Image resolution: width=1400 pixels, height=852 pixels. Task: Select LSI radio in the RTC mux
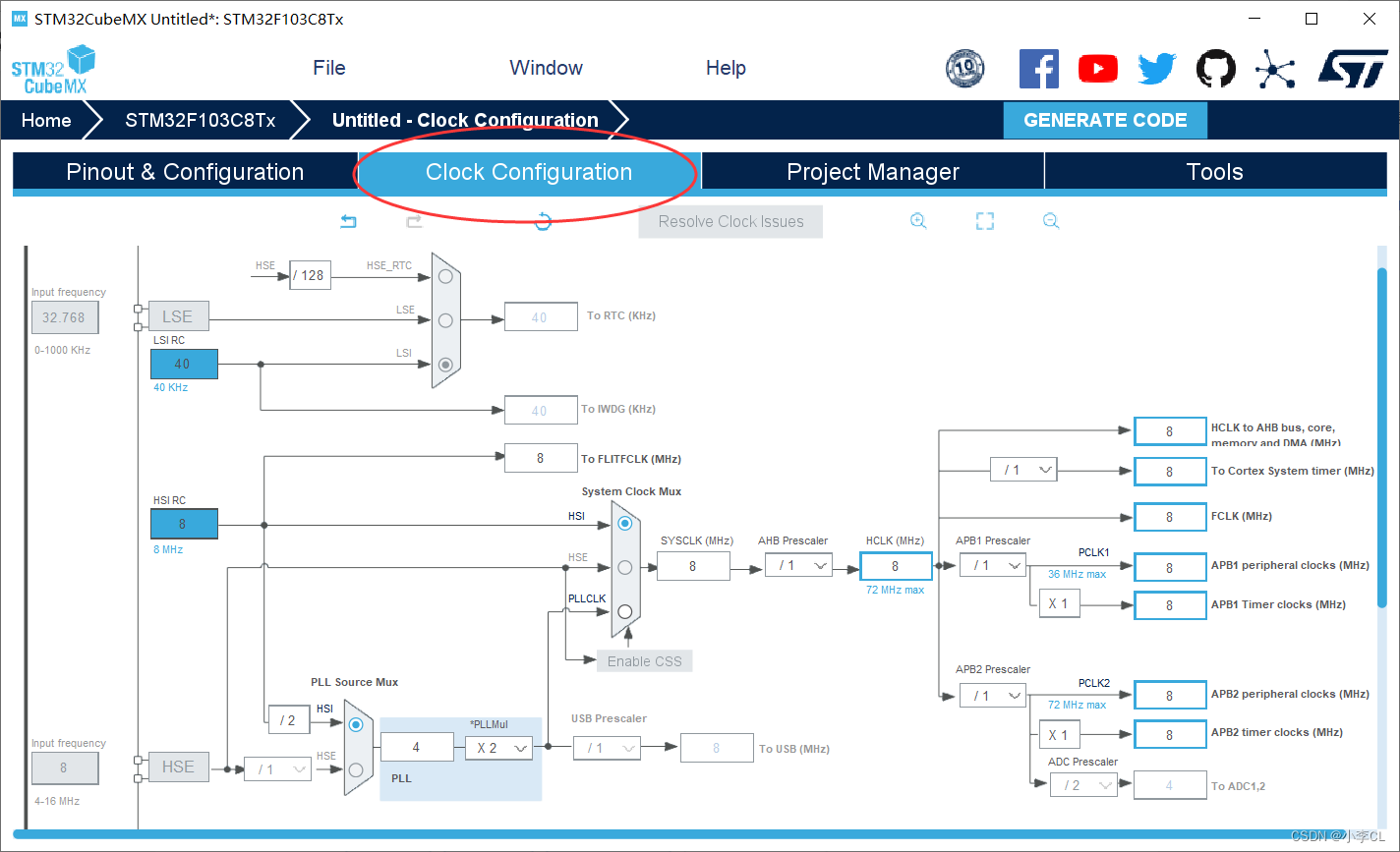coord(445,364)
